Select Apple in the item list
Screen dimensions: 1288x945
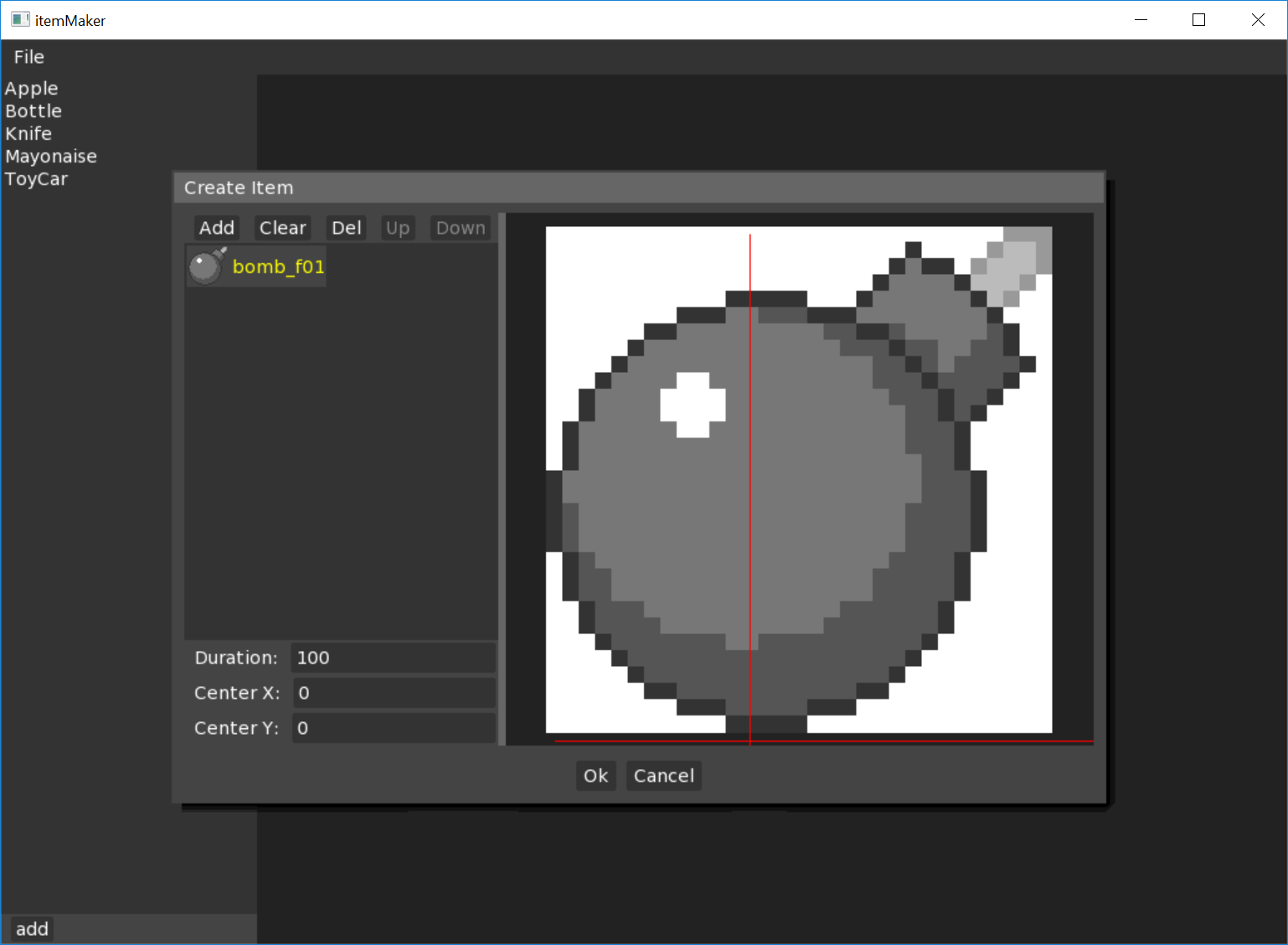coord(32,89)
